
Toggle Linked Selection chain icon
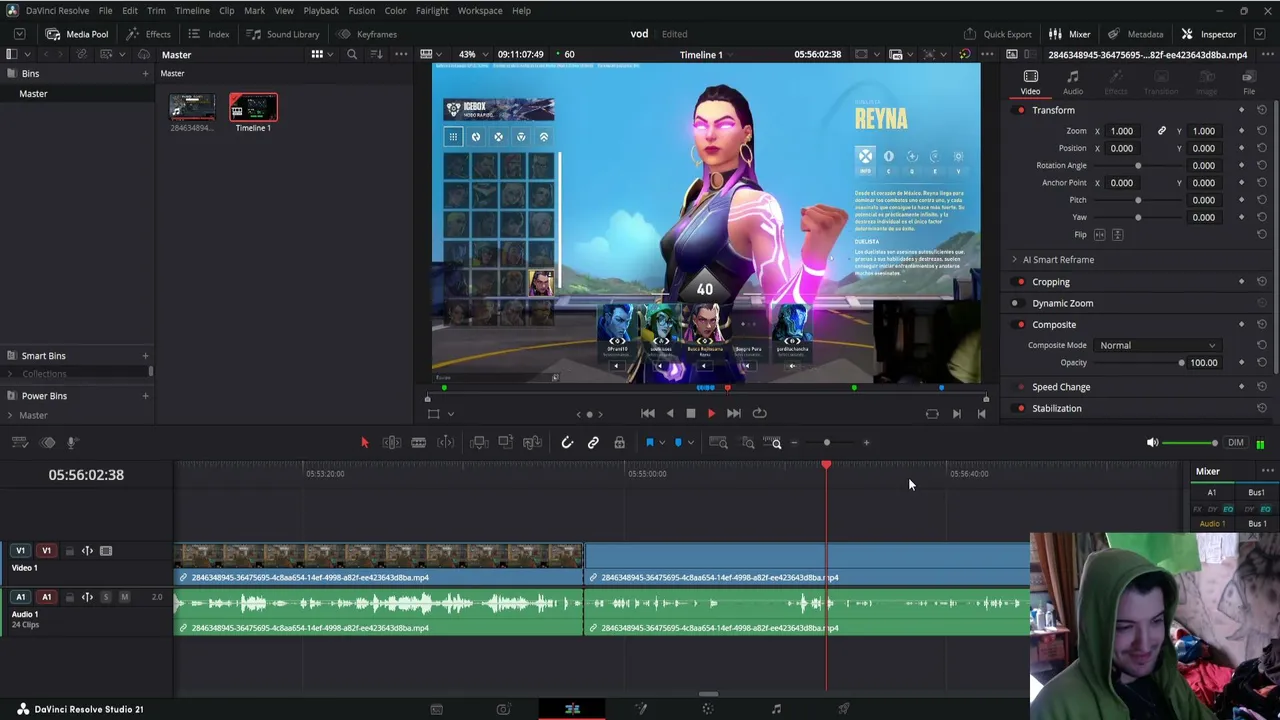[593, 442]
